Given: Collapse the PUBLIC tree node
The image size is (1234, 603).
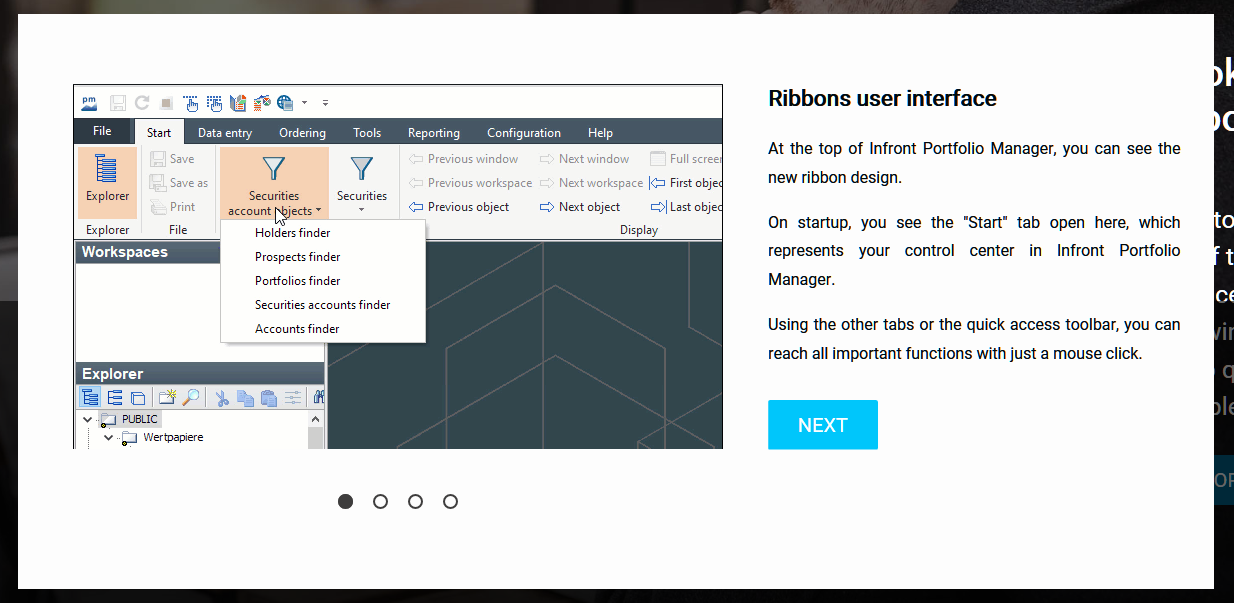Looking at the screenshot, I should [87, 420].
